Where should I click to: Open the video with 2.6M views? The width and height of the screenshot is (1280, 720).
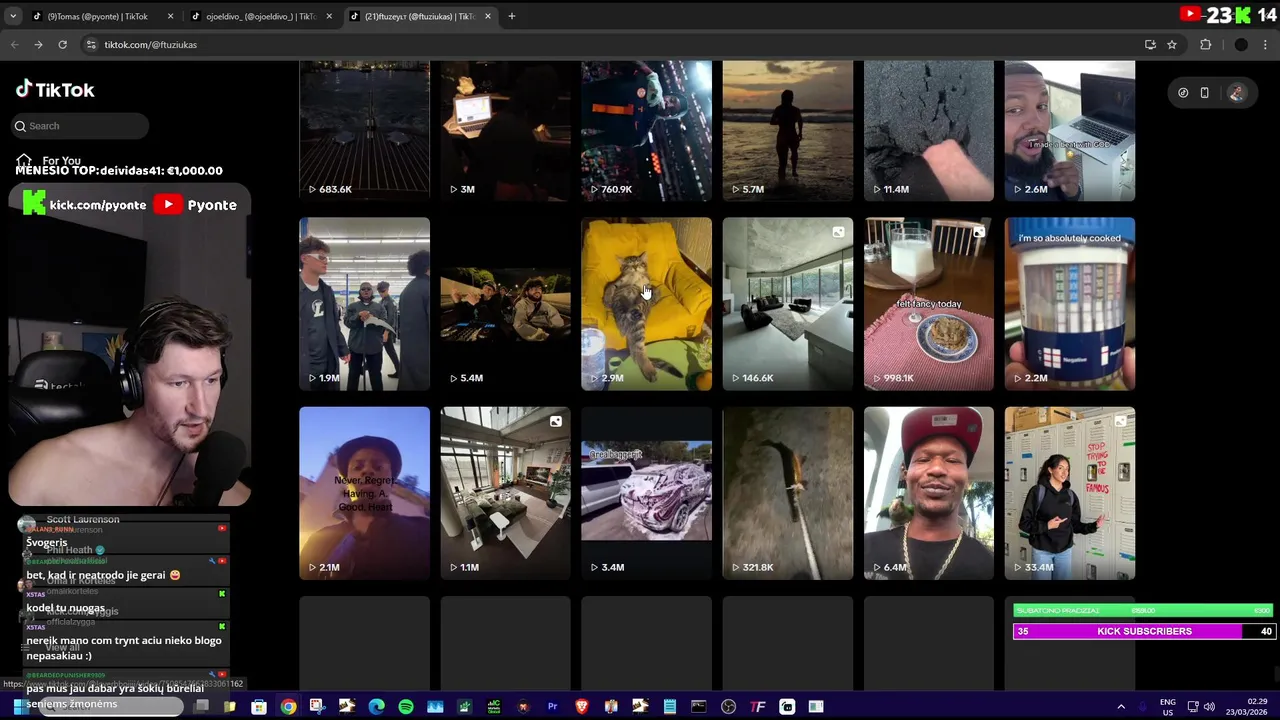(1069, 130)
